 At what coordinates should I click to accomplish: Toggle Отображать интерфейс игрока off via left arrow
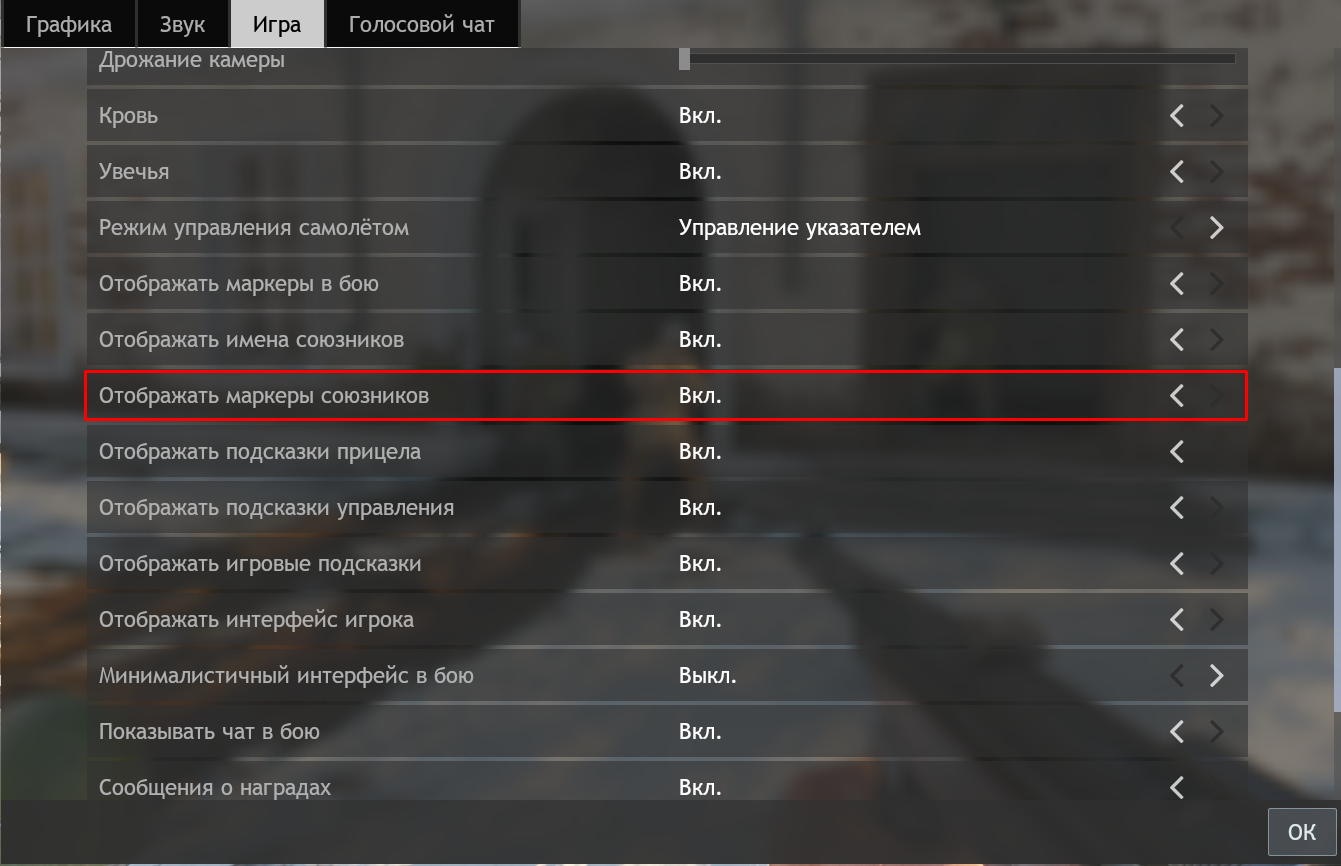[1177, 620]
